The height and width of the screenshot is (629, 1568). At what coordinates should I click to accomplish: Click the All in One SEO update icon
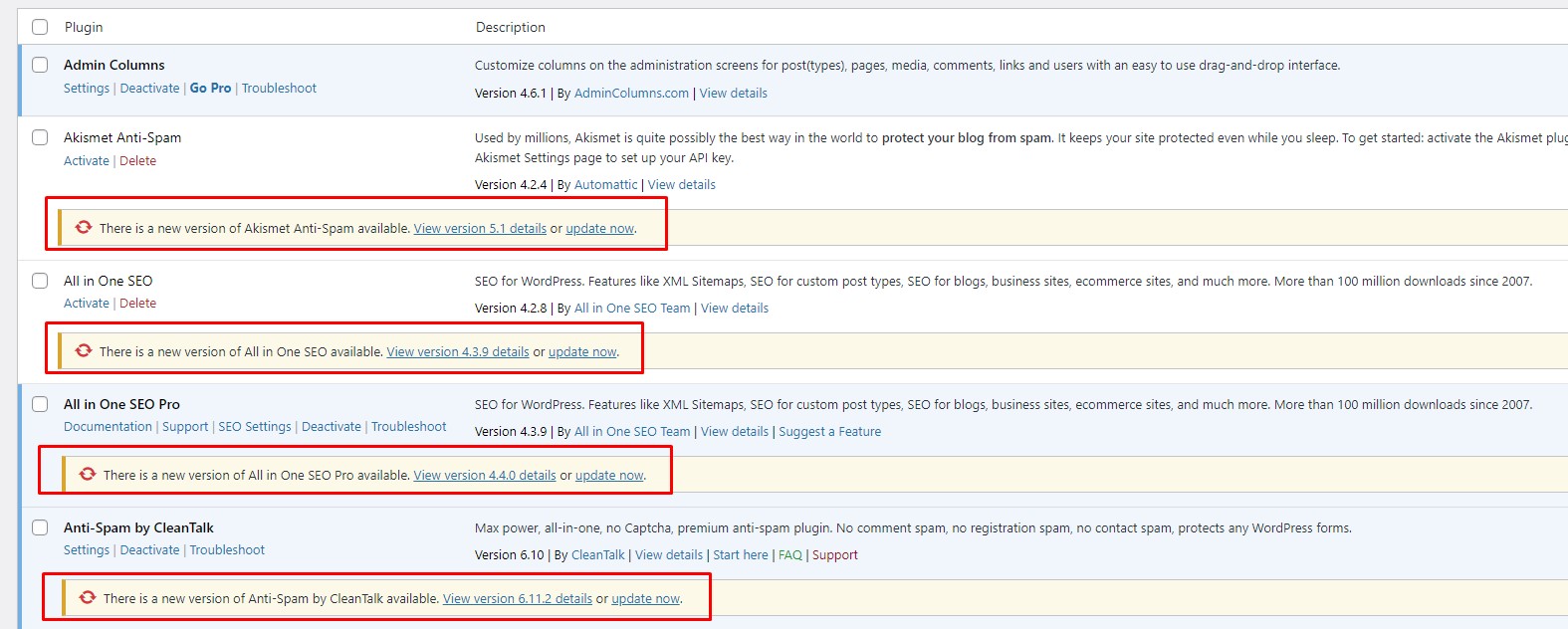pos(84,350)
